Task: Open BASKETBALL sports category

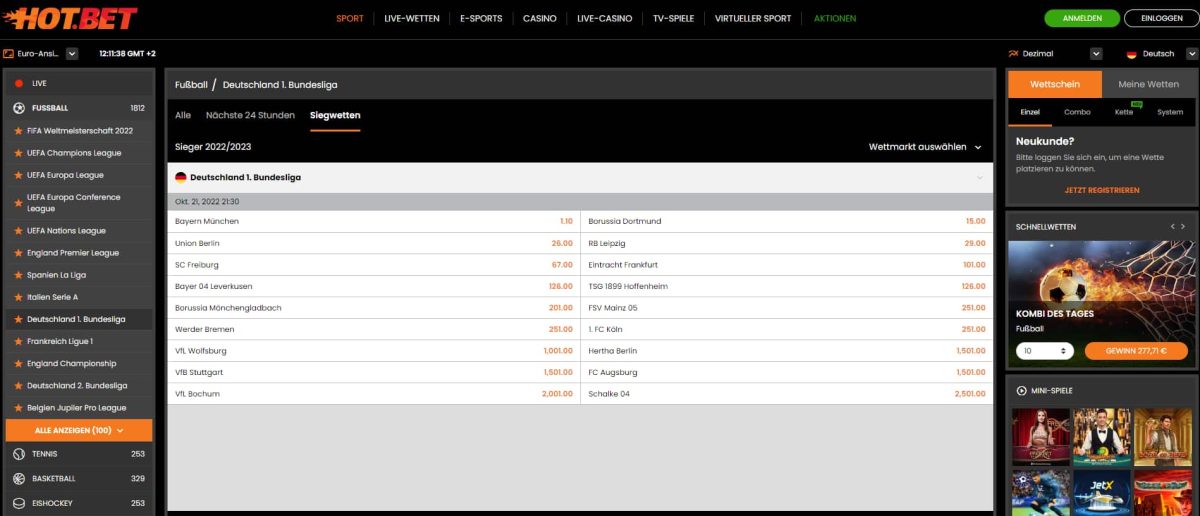Action: 79,479
